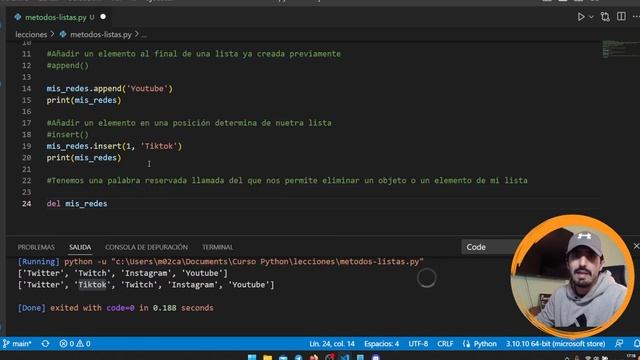Select the metodos-listas.py editor tab
The image size is (640, 360).
[x=59, y=17]
